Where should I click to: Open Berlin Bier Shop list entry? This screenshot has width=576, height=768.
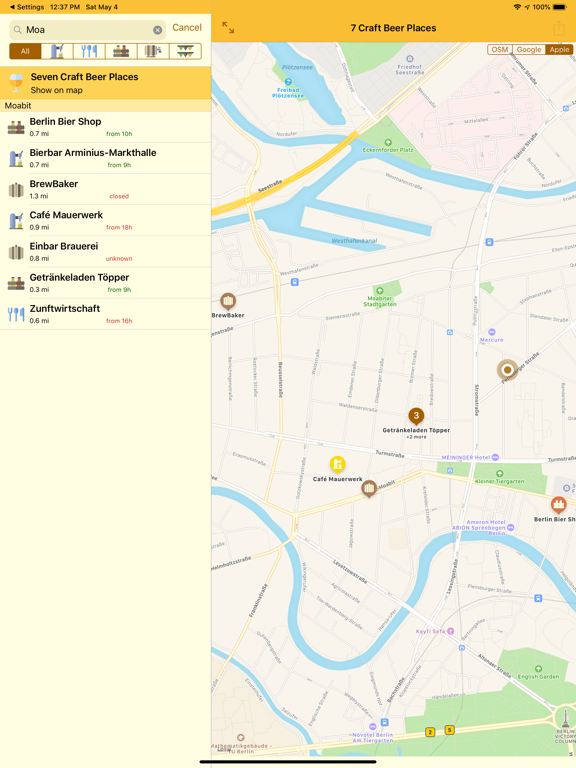(105, 127)
